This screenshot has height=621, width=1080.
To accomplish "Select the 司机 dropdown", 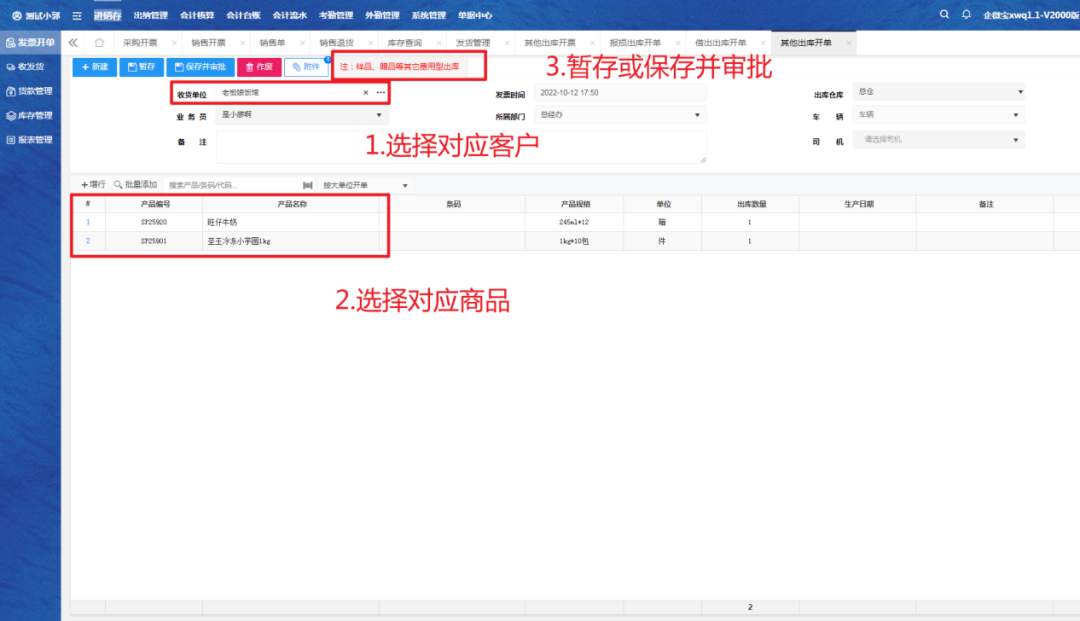I will (938, 140).
